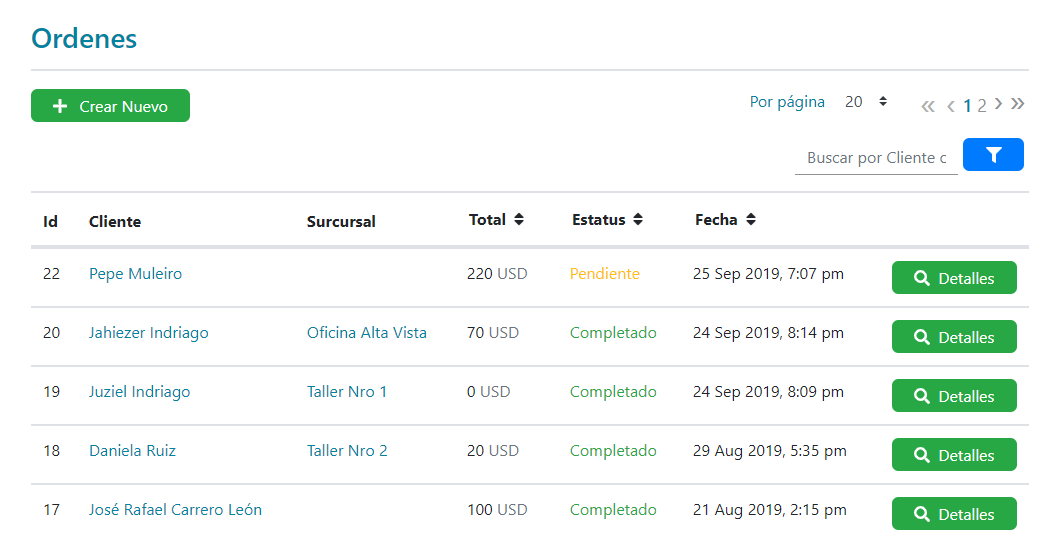Go to the next page chevron

coord(999,104)
